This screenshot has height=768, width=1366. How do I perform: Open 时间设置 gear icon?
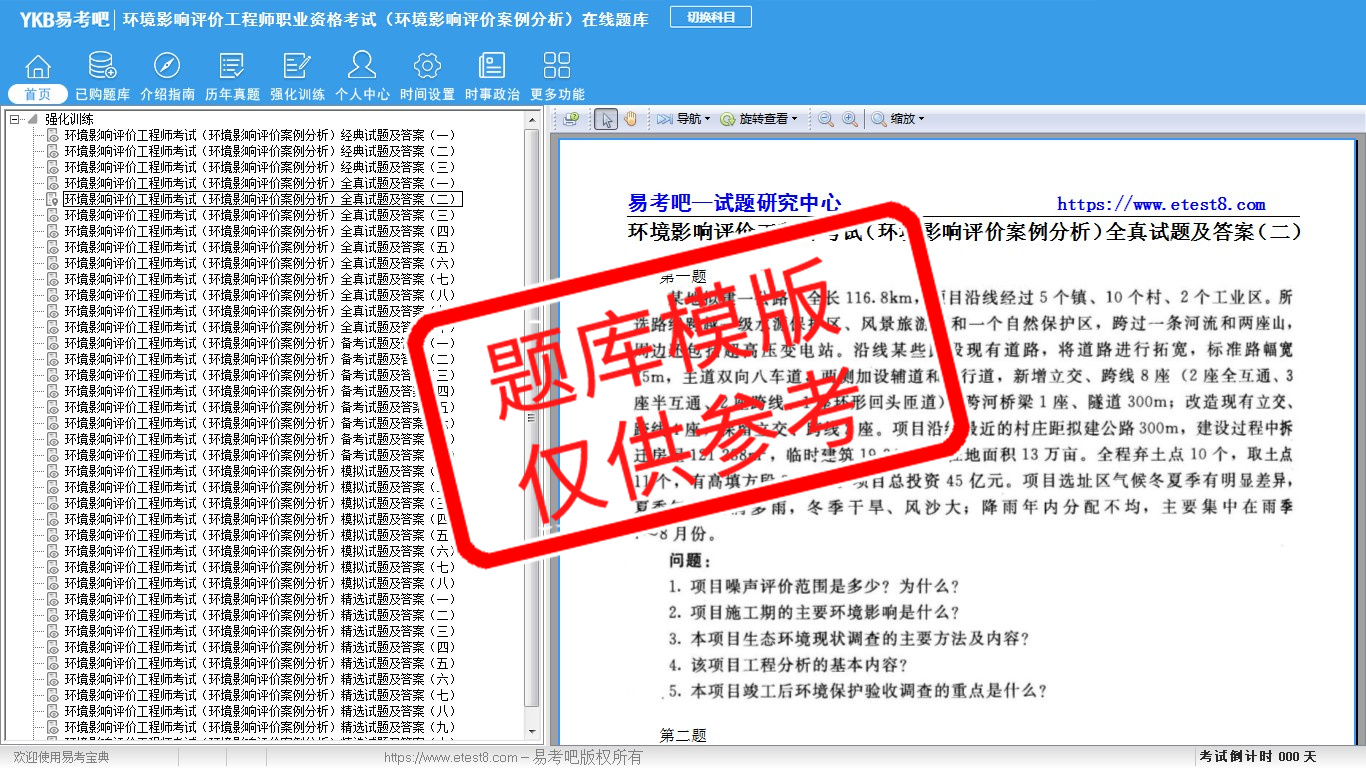pos(427,67)
